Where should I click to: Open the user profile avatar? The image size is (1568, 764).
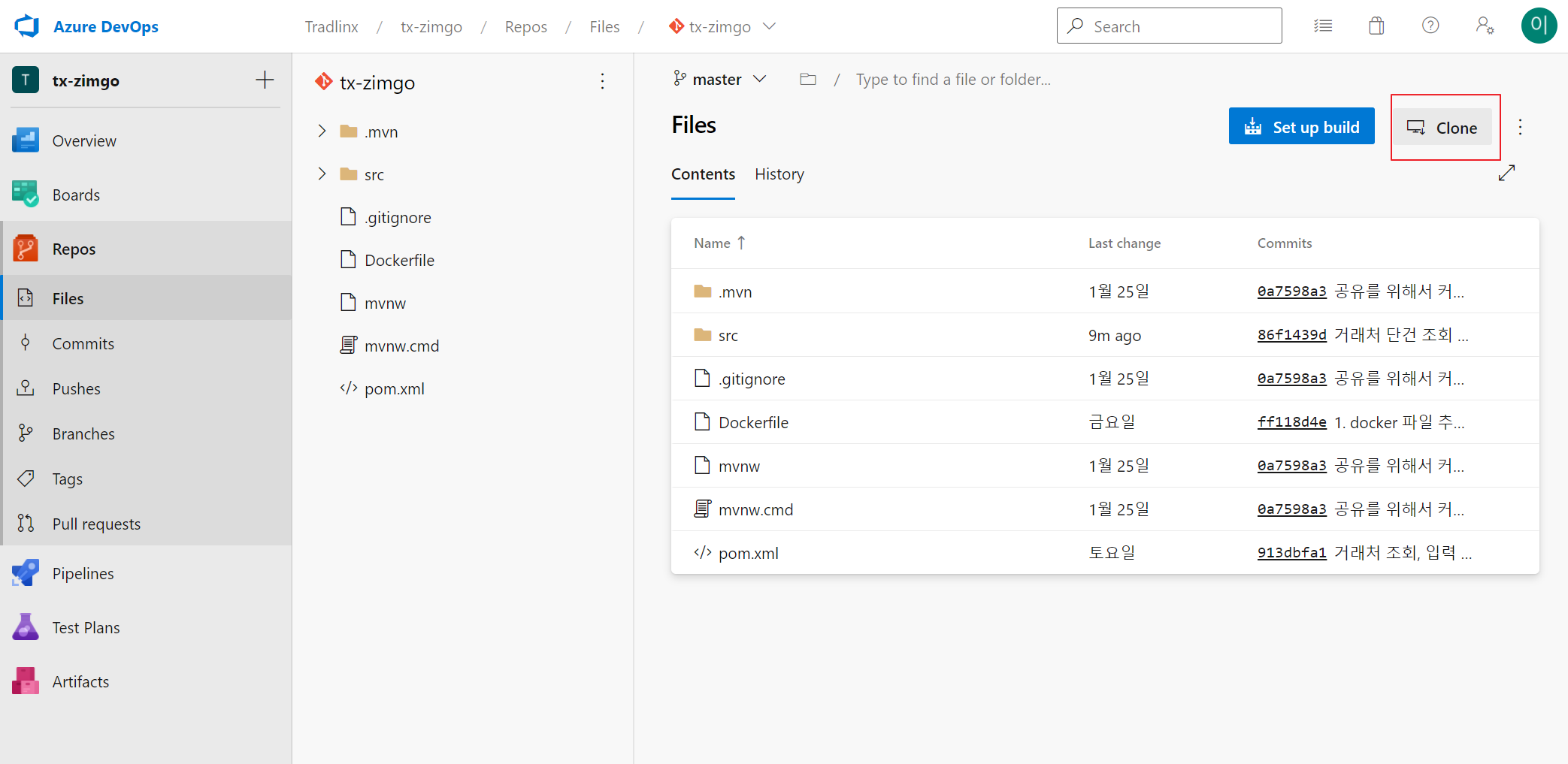1539,26
